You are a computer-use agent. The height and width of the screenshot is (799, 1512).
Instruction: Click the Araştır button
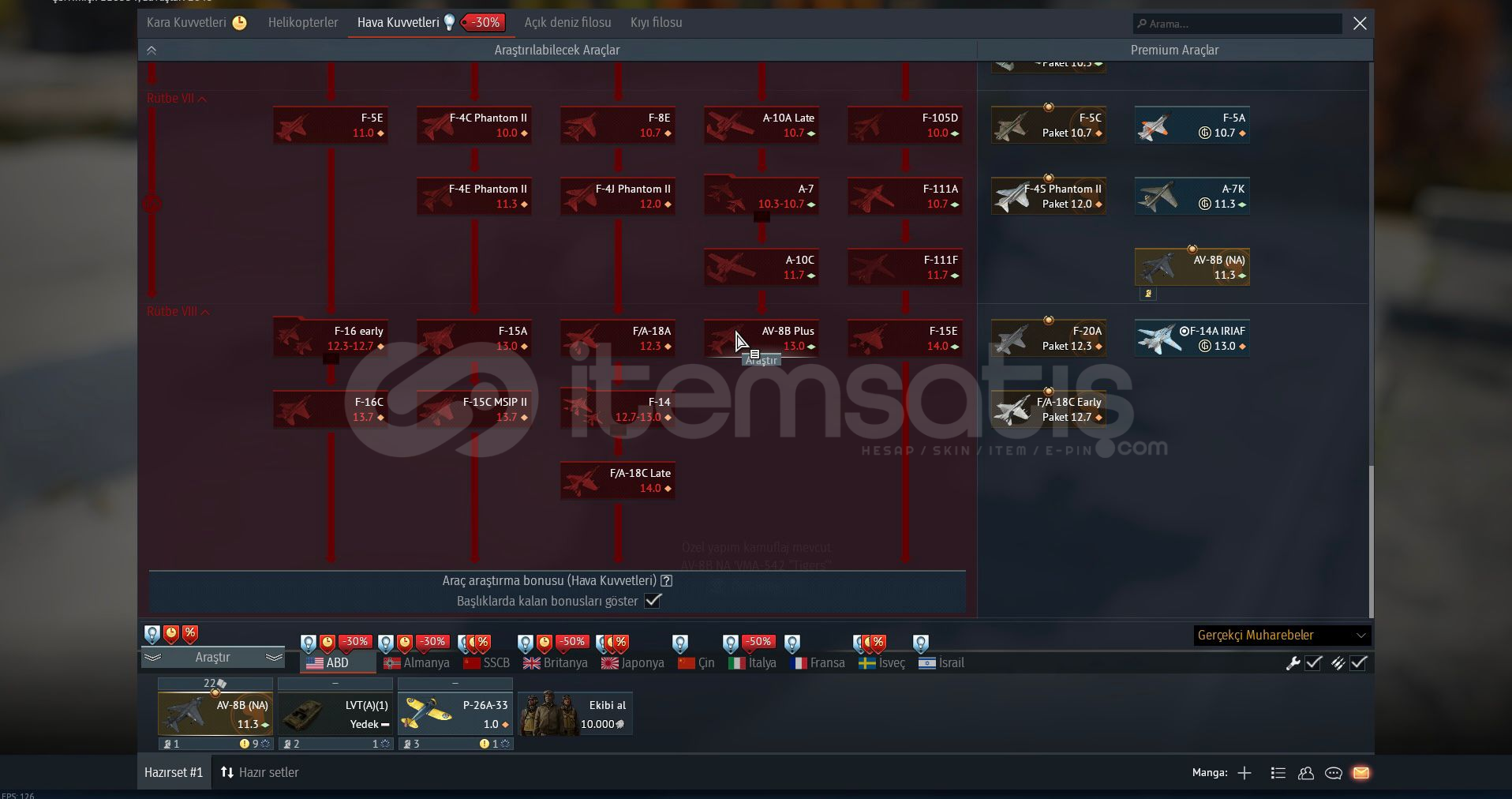tap(213, 658)
